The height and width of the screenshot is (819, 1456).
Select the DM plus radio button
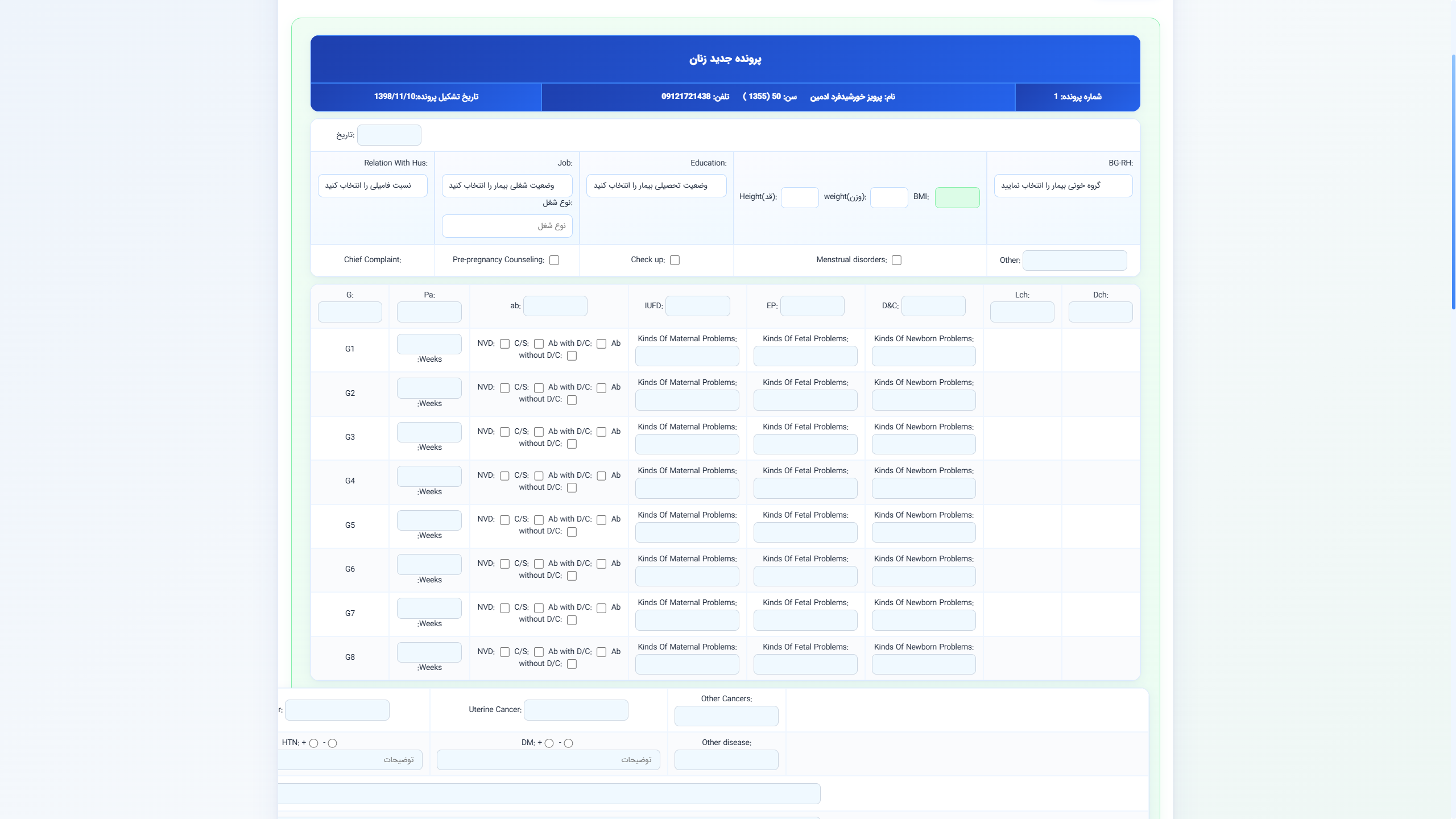click(549, 743)
